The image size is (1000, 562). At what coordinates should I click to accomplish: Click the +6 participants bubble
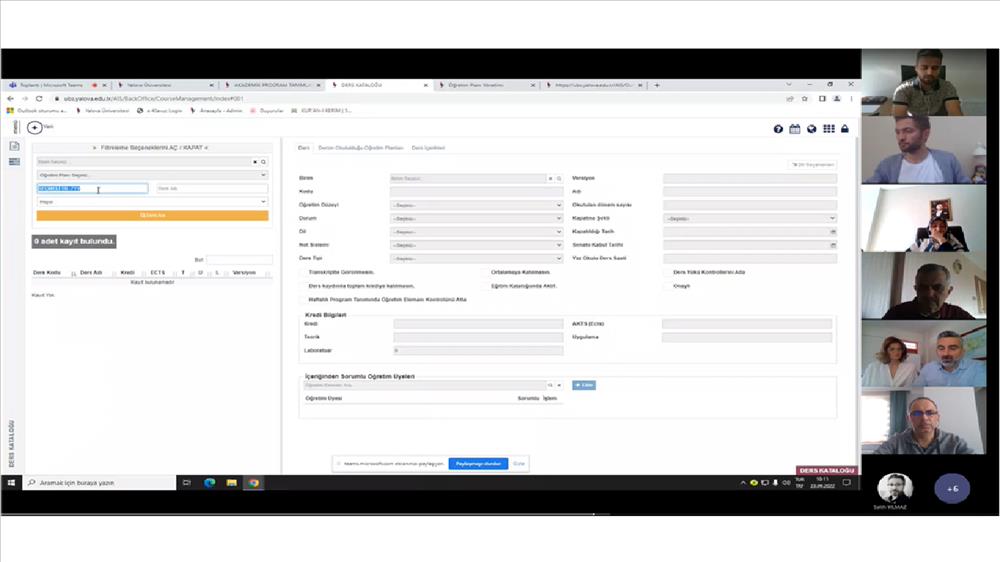pyautogui.click(x=952, y=489)
